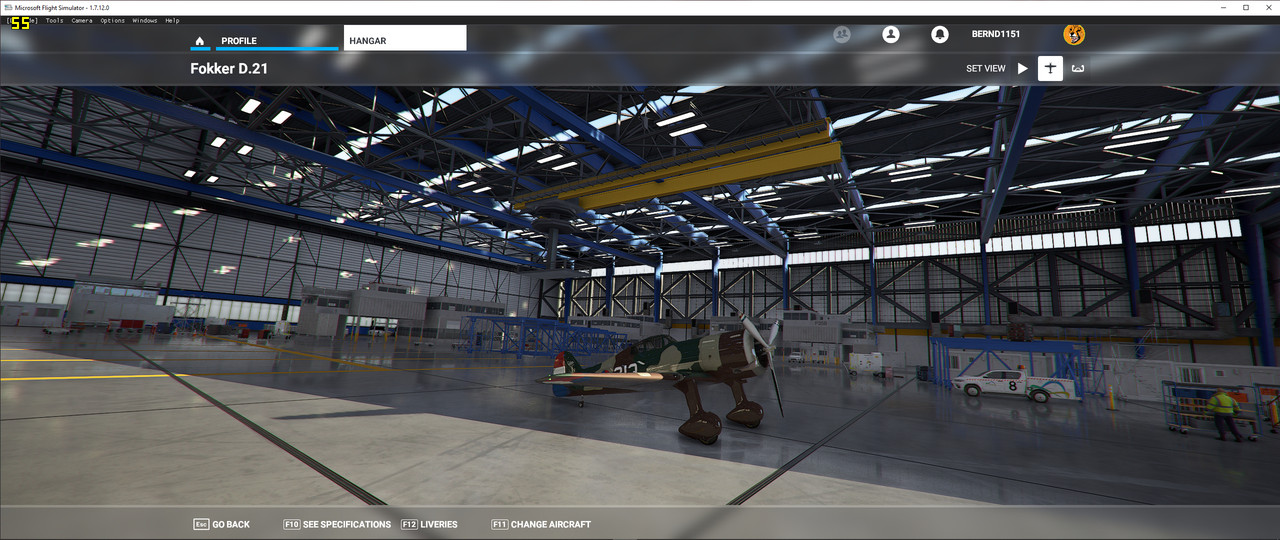Start the set view play arrow
This screenshot has height=540, width=1280.
tap(1023, 68)
